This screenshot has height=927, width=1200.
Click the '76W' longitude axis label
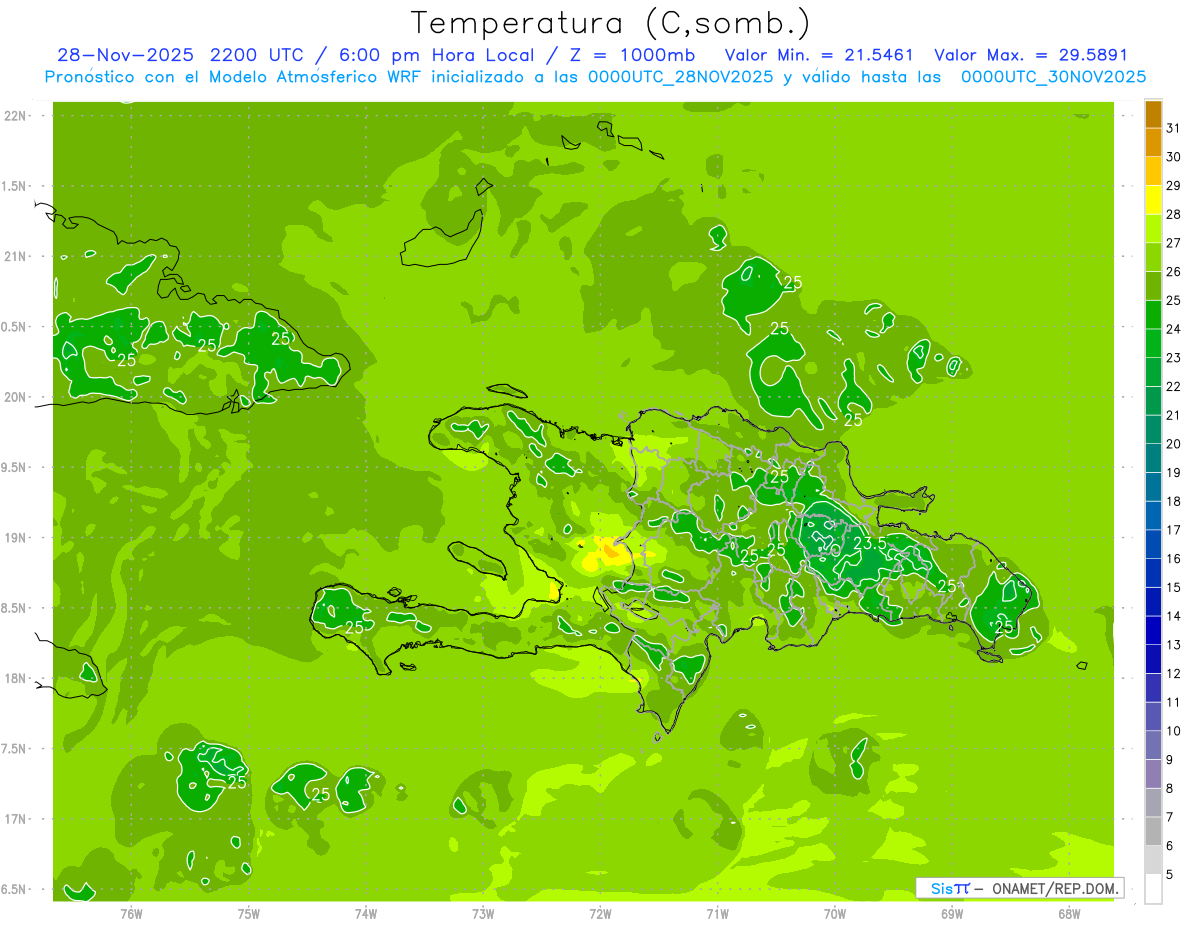[131, 914]
